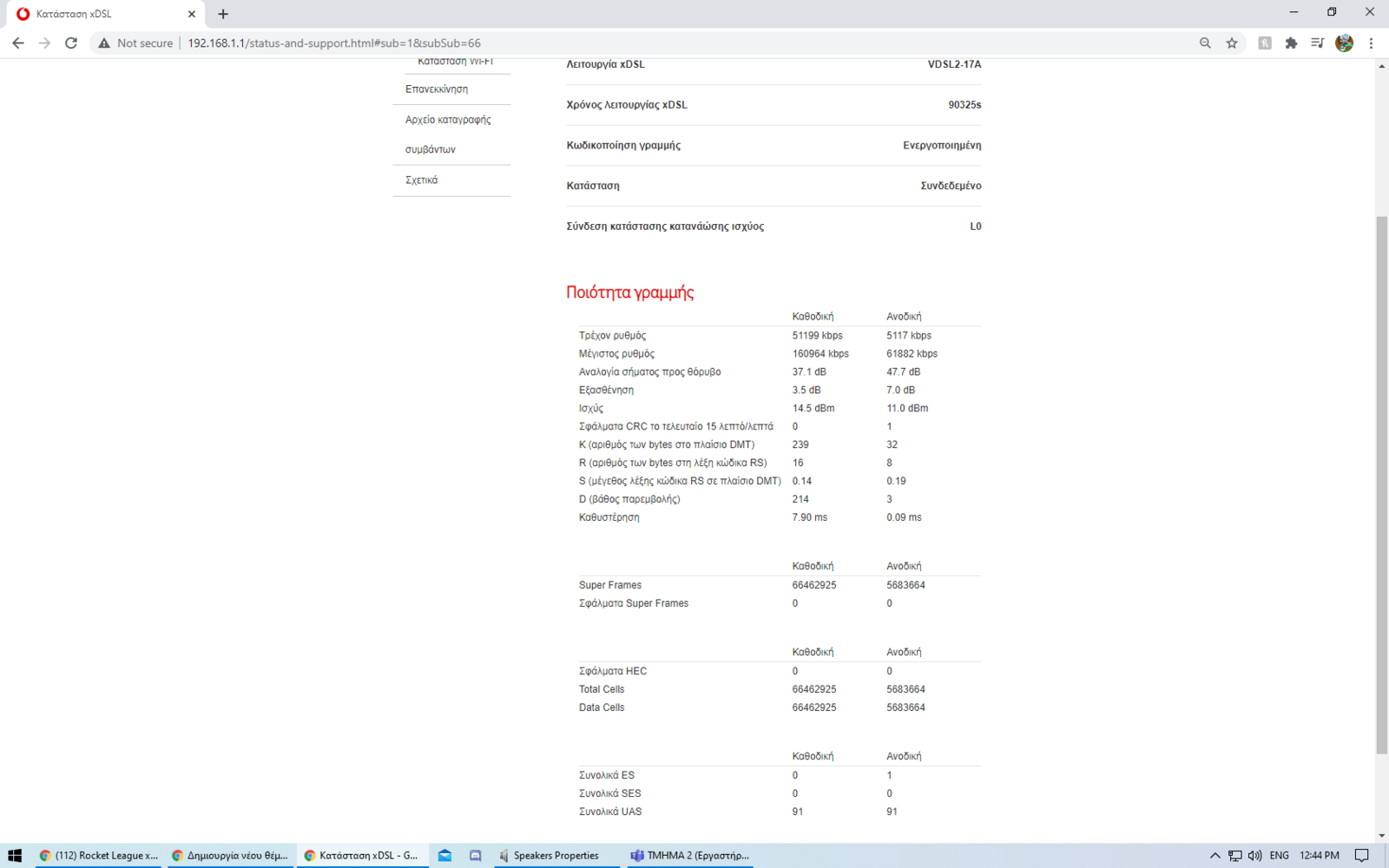Click the Τρέχον ρυθμός row label
Screen dimensions: 1389x868
612,336
